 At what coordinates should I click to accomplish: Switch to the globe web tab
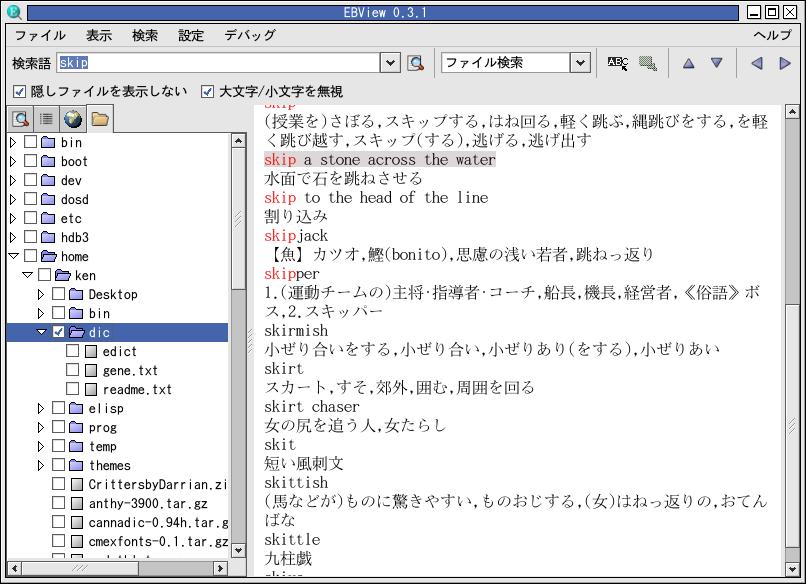pos(73,120)
